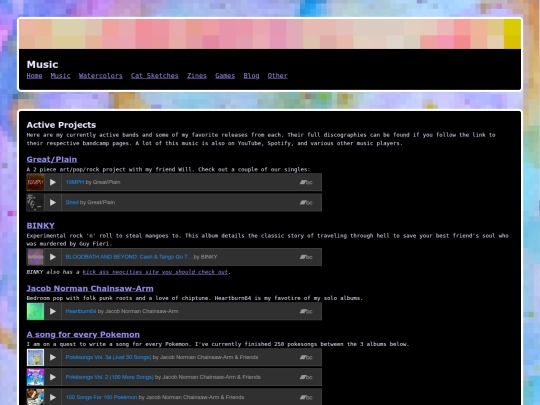Screen dimensions: 540x405
Task: Click Bandcamp logo on BLOODBATH AND BEYOND player
Action: point(306,257)
